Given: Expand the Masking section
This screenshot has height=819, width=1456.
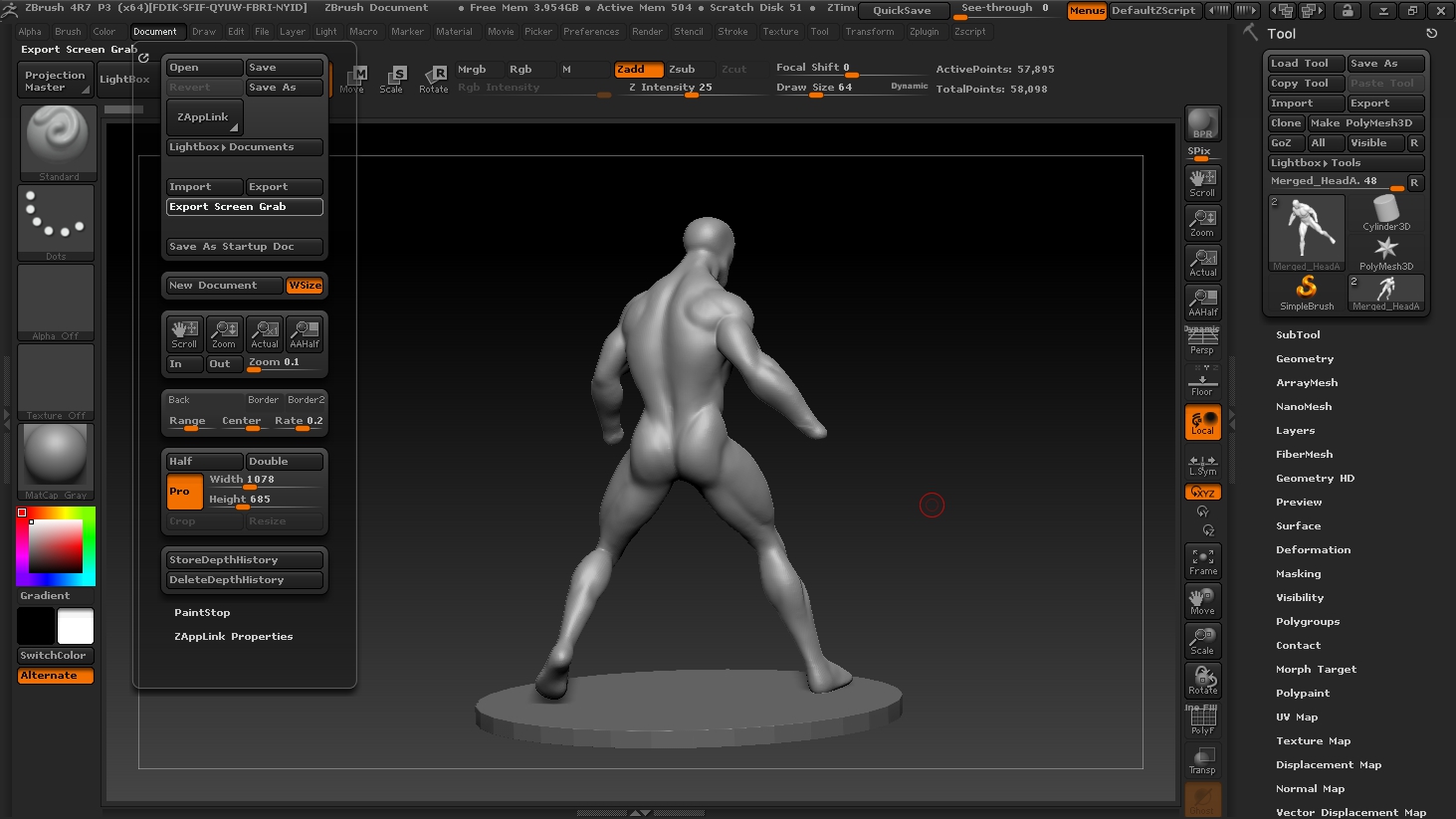Looking at the screenshot, I should 1298,574.
